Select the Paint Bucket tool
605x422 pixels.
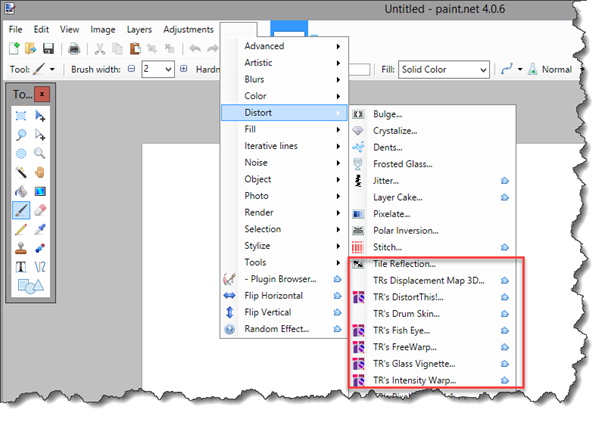21,191
